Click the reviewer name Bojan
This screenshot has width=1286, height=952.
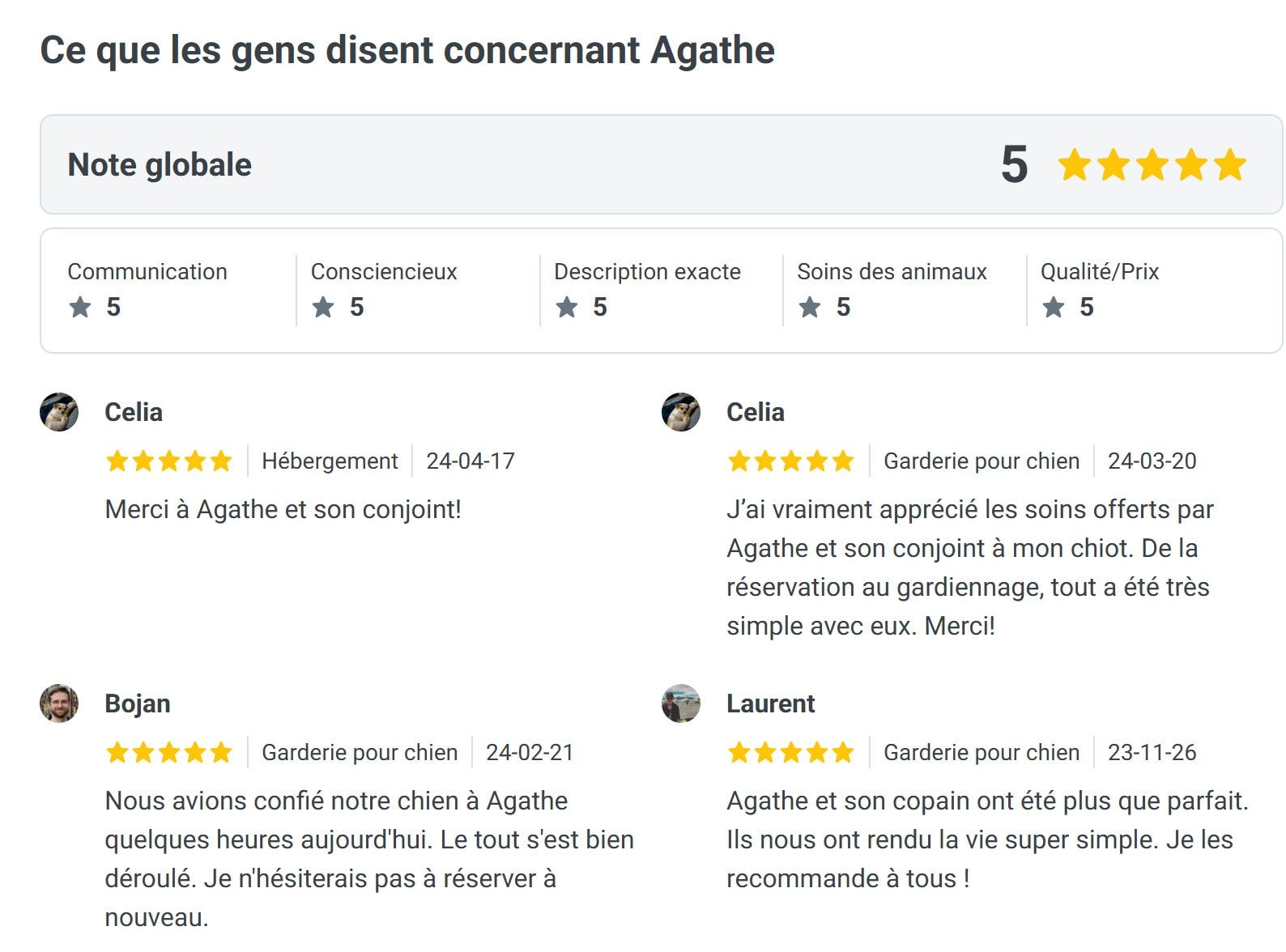coord(138,703)
